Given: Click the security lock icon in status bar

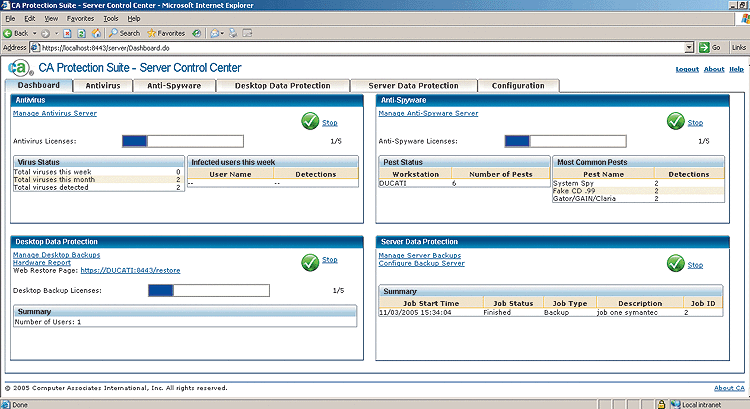Looking at the screenshot, I should [x=661, y=405].
